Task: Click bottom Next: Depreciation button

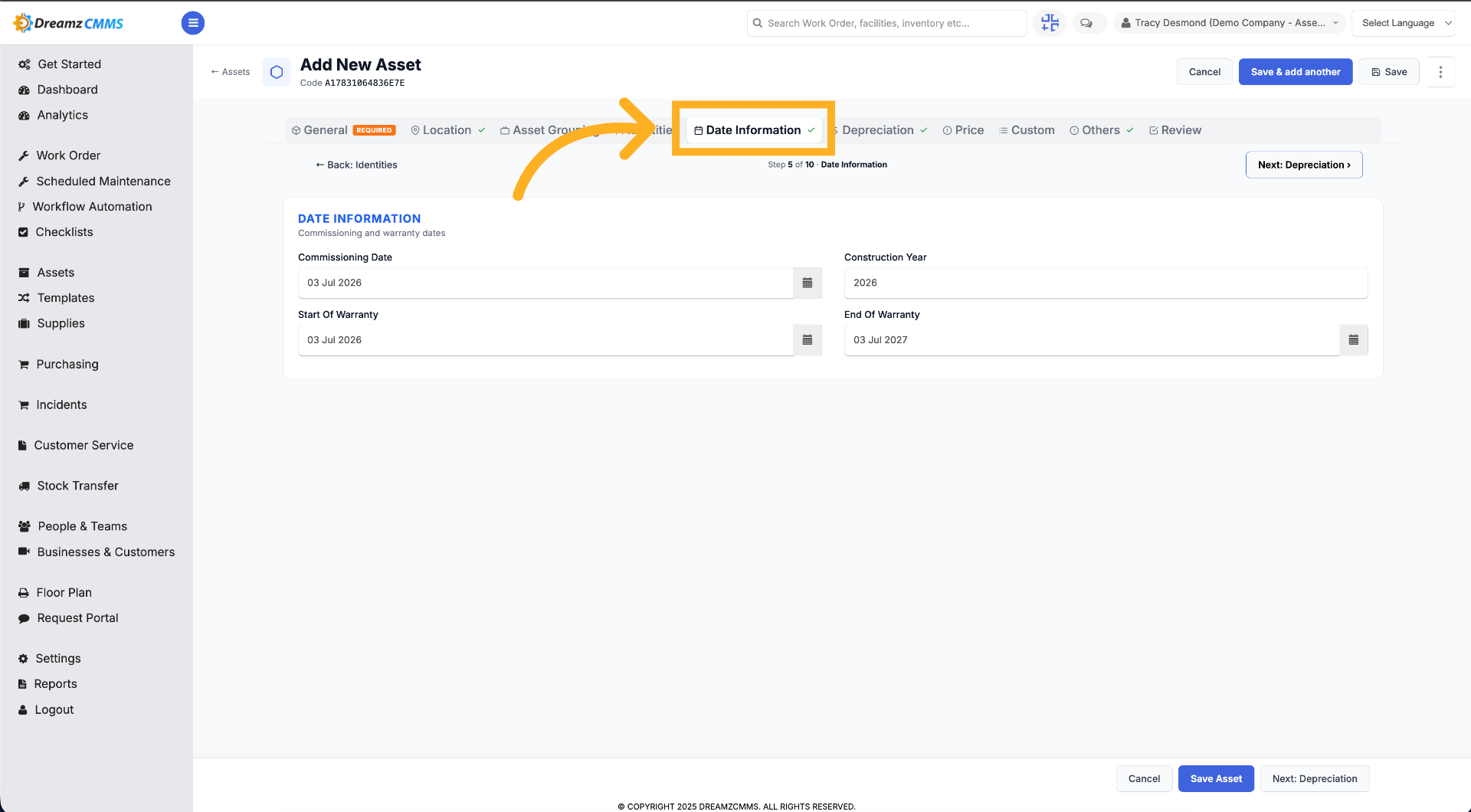Action: tap(1315, 779)
